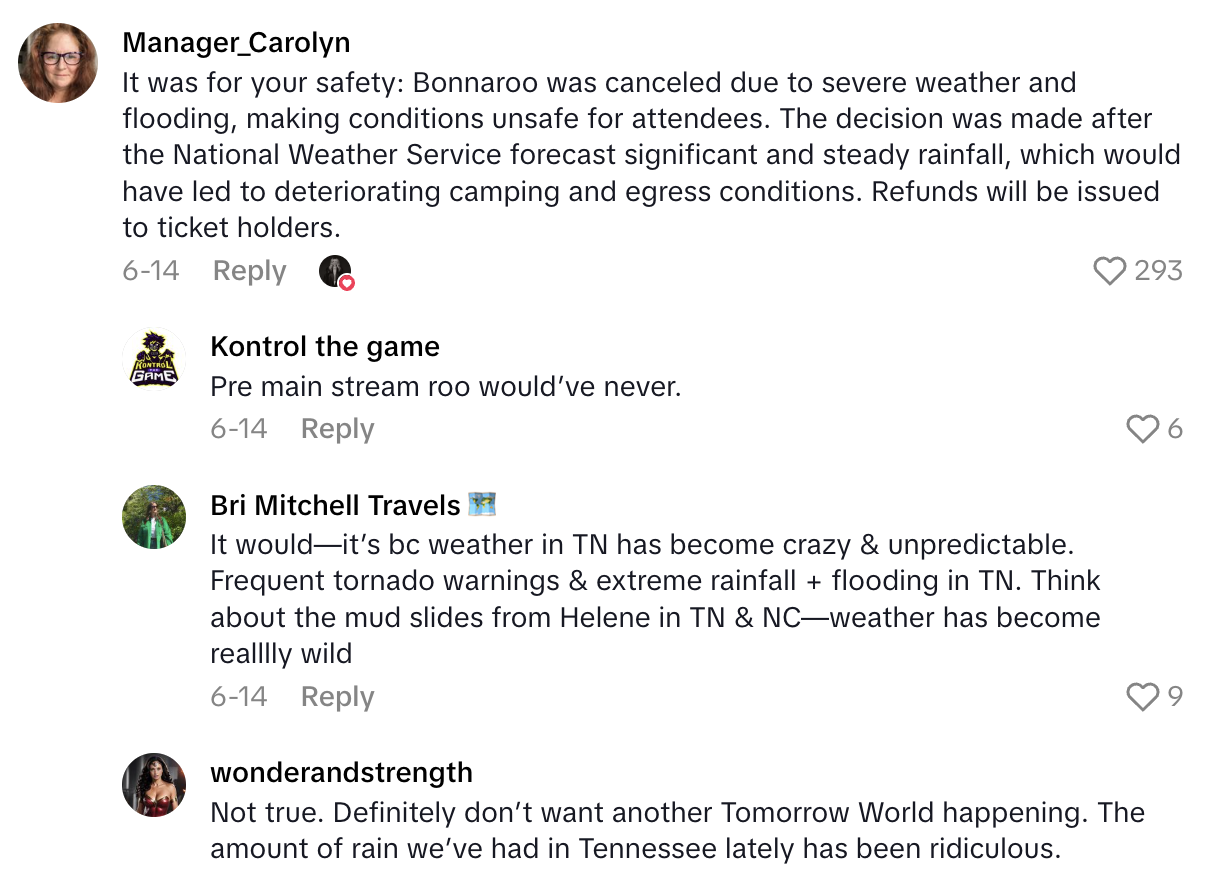
Task: Open the Manager_Carolyn username link
Action: 236,43
